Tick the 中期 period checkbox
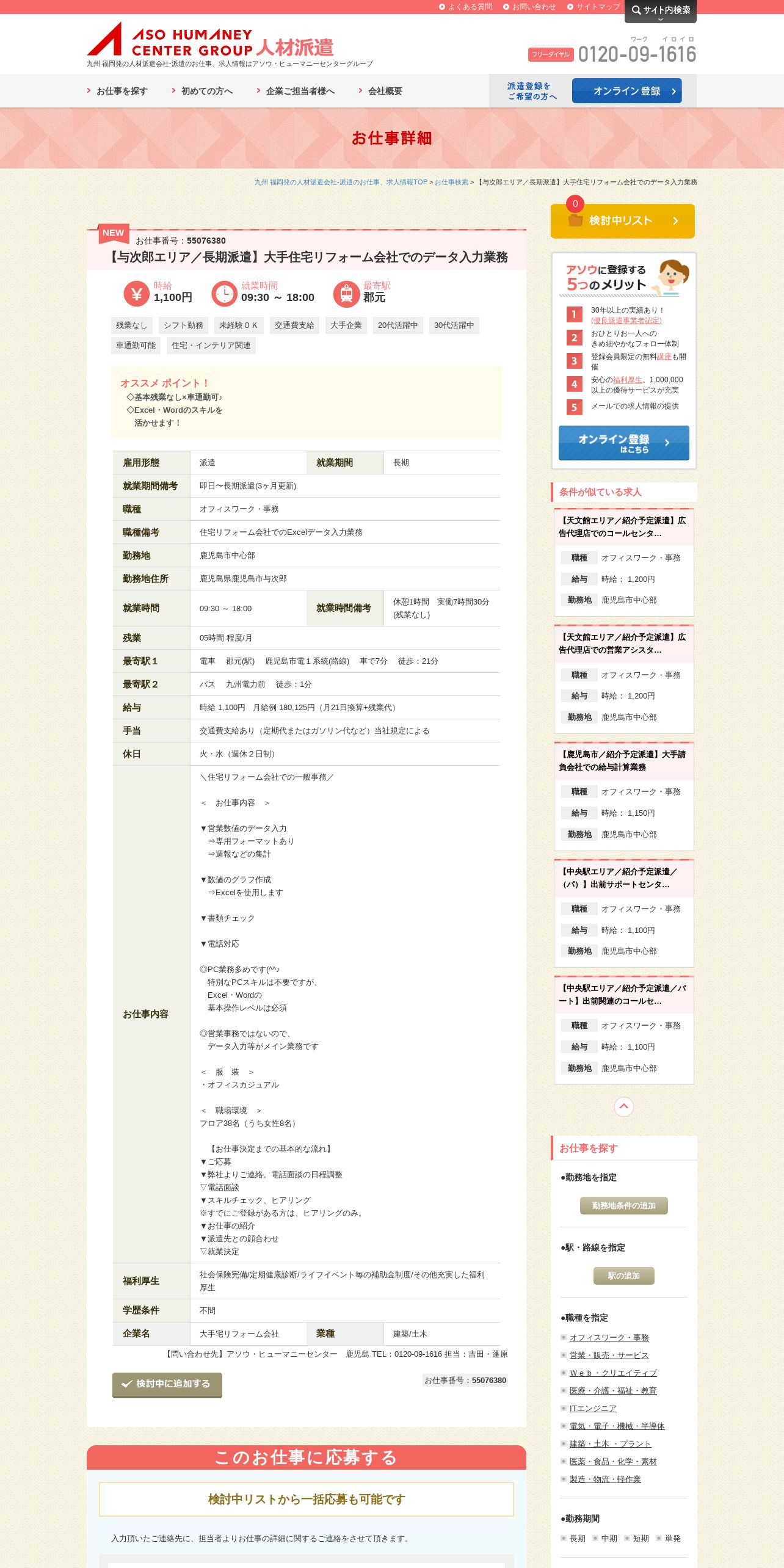 tap(595, 1538)
